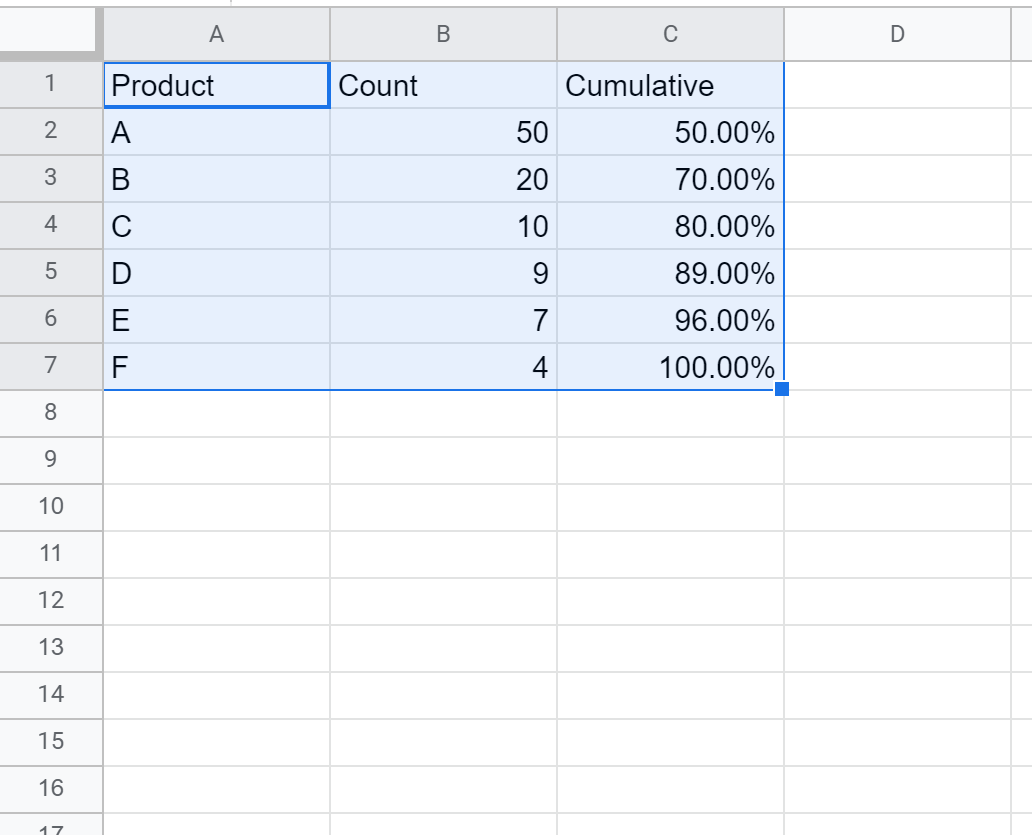Screen dimensions: 1032x835
Task: Select the cell with value 7
Action: click(443, 320)
